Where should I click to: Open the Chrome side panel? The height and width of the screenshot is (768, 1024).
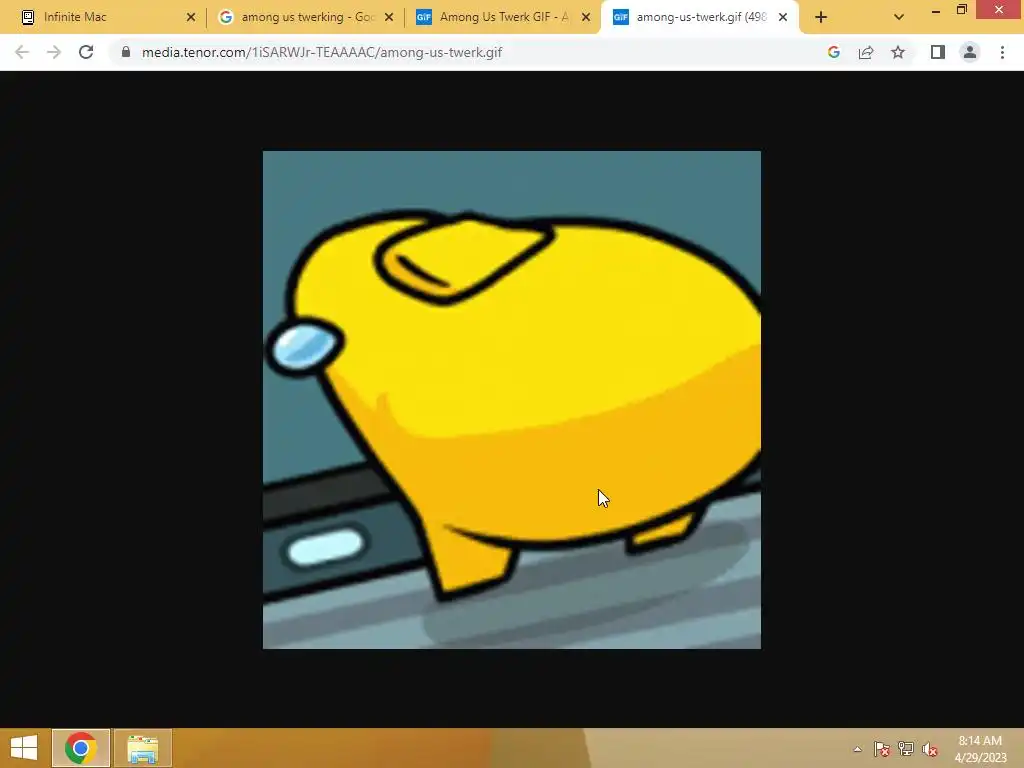coord(938,52)
